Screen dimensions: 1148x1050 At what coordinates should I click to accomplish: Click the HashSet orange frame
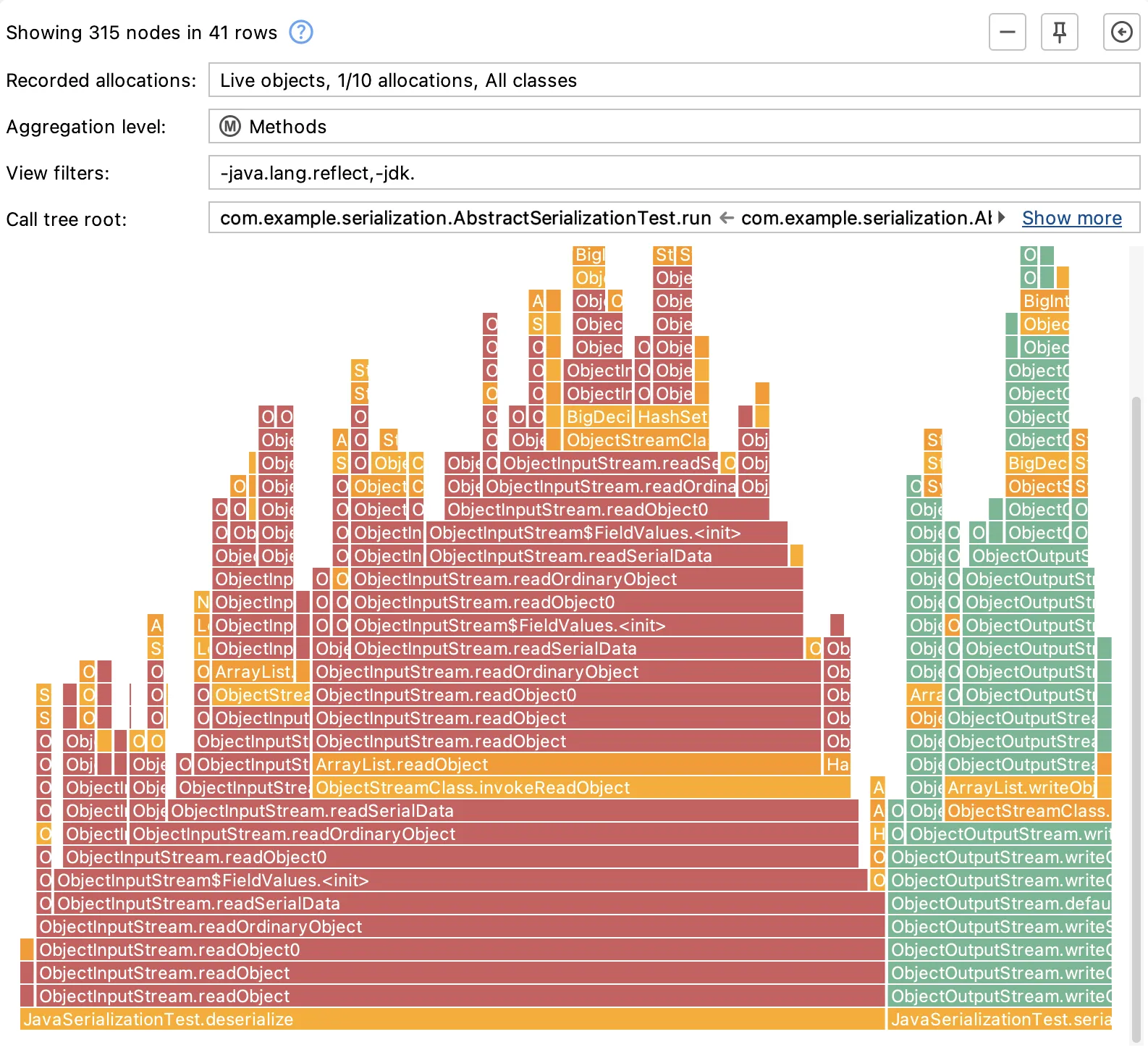[x=672, y=416]
